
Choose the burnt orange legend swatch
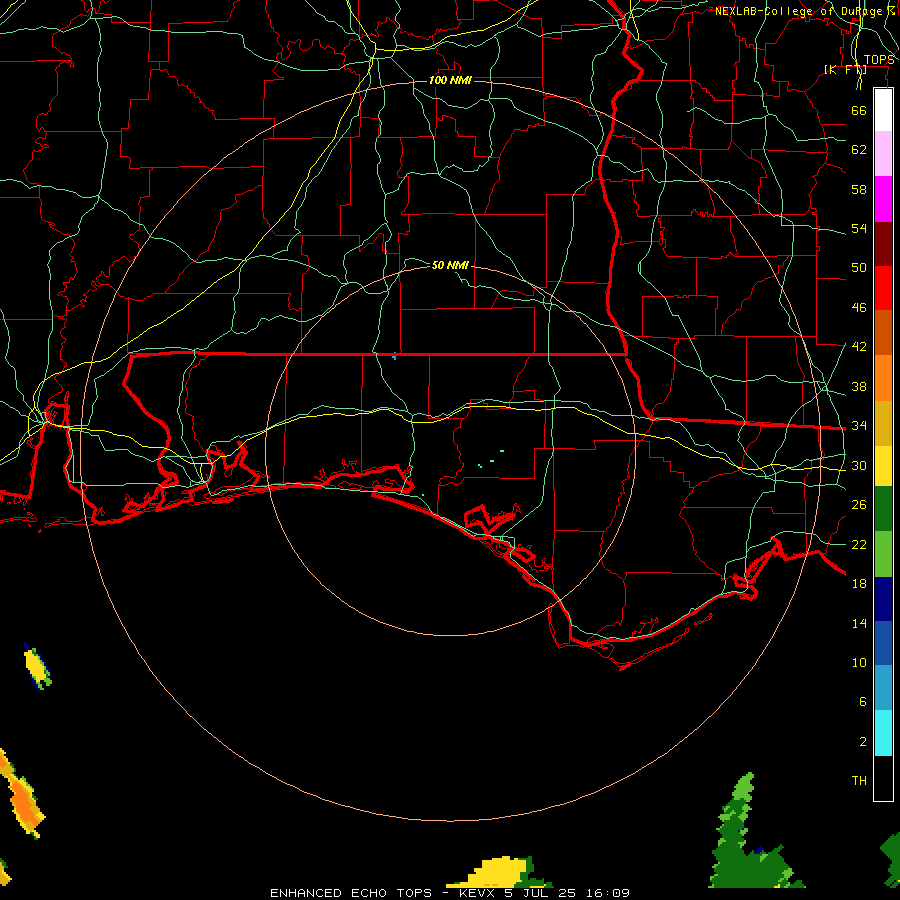click(x=883, y=332)
